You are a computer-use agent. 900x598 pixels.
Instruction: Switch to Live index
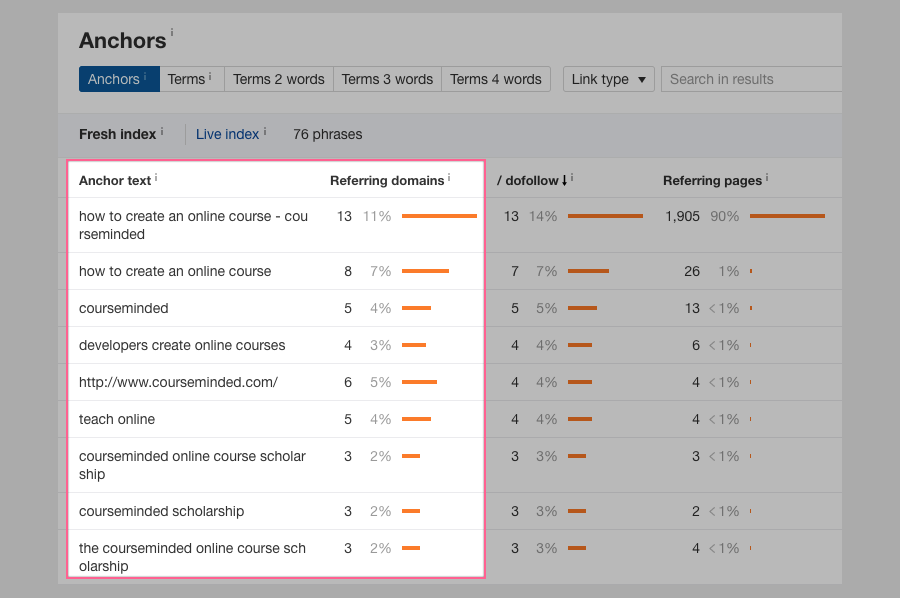[x=227, y=134]
